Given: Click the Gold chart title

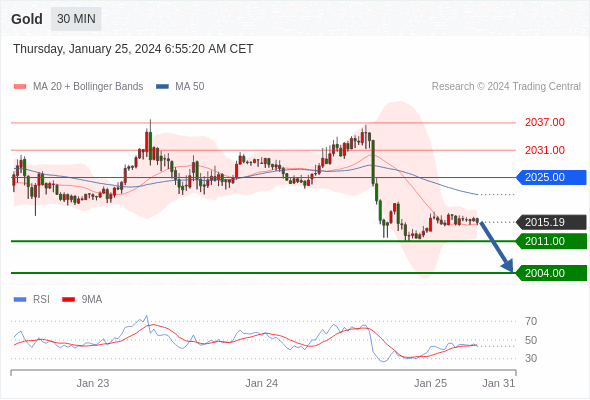Looking at the screenshot, I should tap(27, 19).
